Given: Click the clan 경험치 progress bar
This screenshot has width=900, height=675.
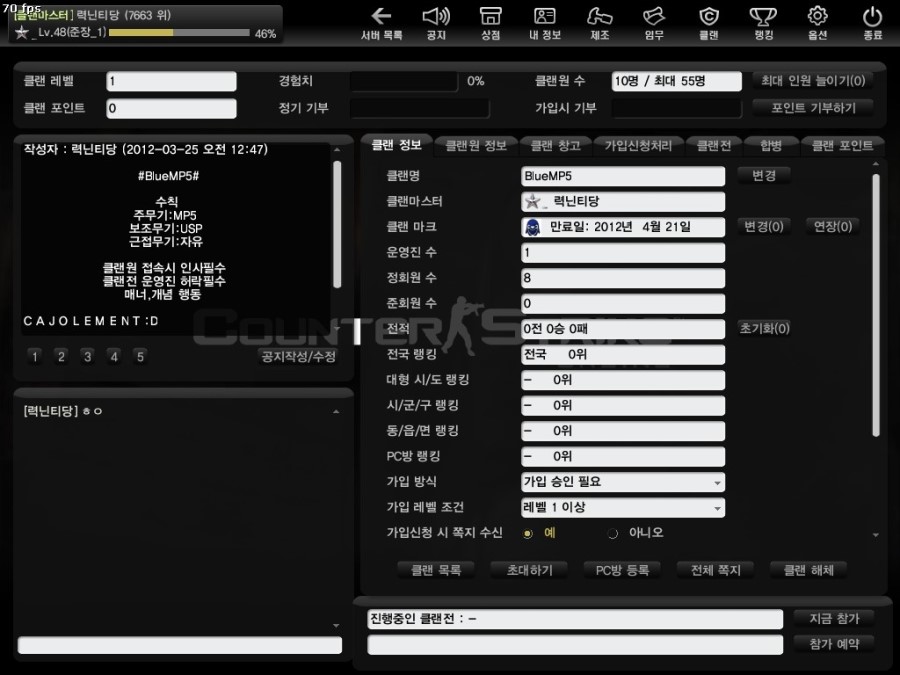Looking at the screenshot, I should point(404,81).
